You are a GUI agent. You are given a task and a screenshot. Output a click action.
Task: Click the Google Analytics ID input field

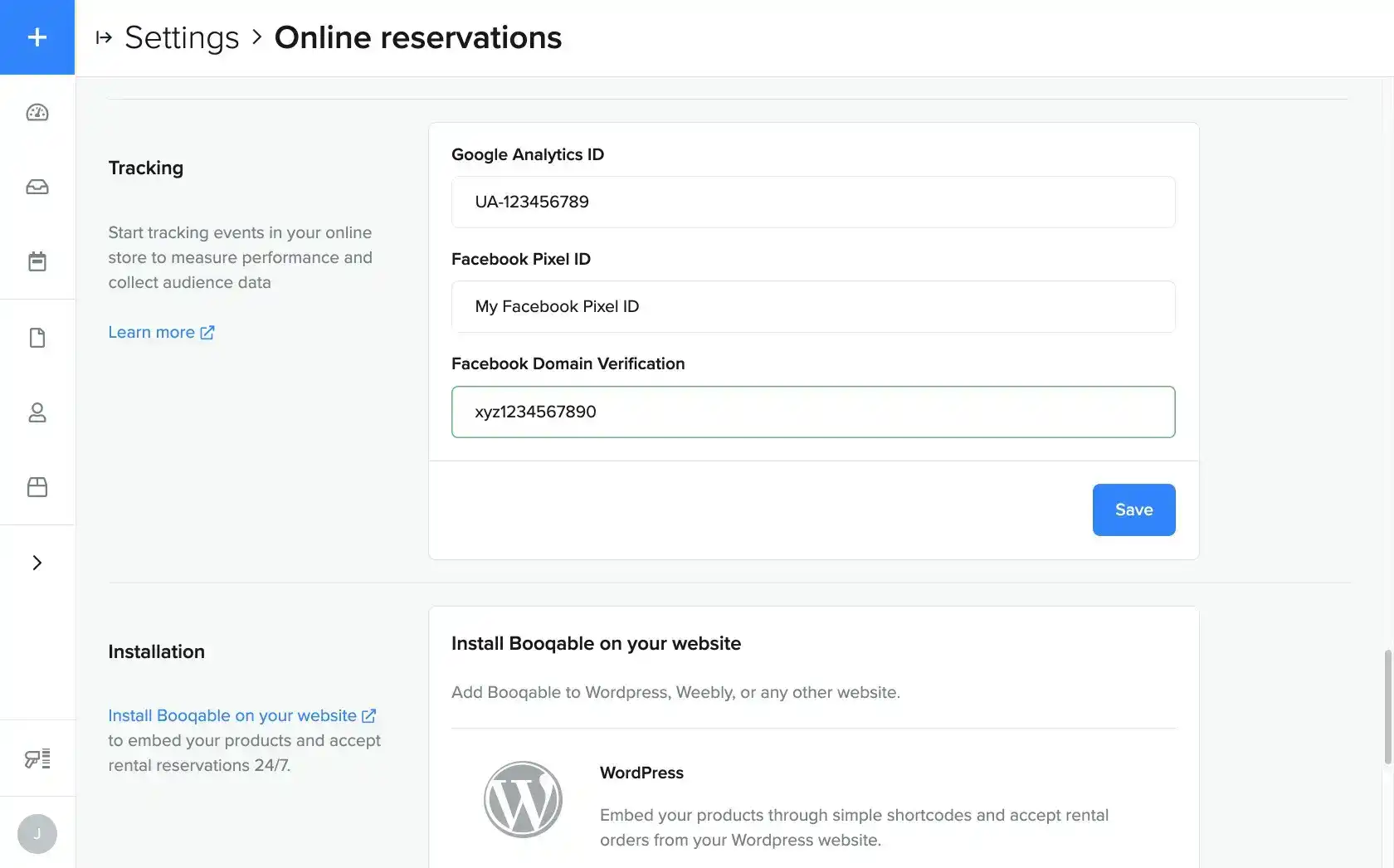[x=813, y=202]
